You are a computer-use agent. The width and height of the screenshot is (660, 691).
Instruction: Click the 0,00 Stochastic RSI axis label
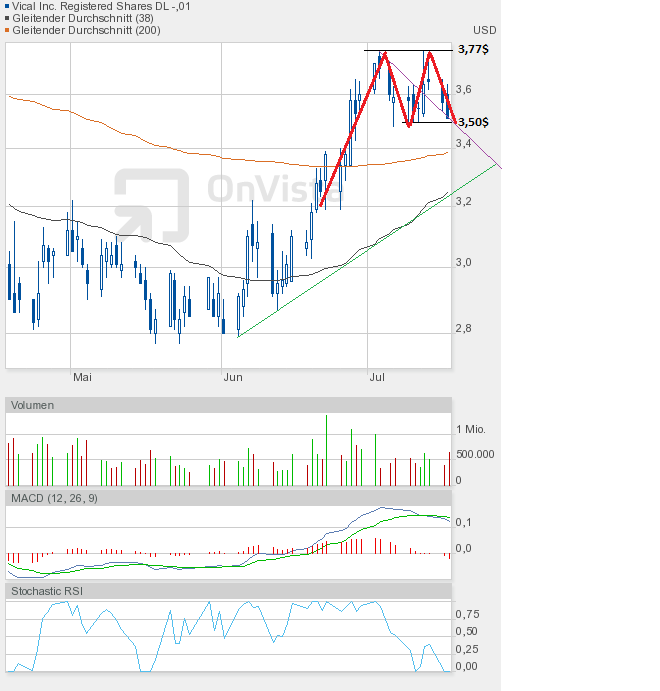[x=467, y=666]
